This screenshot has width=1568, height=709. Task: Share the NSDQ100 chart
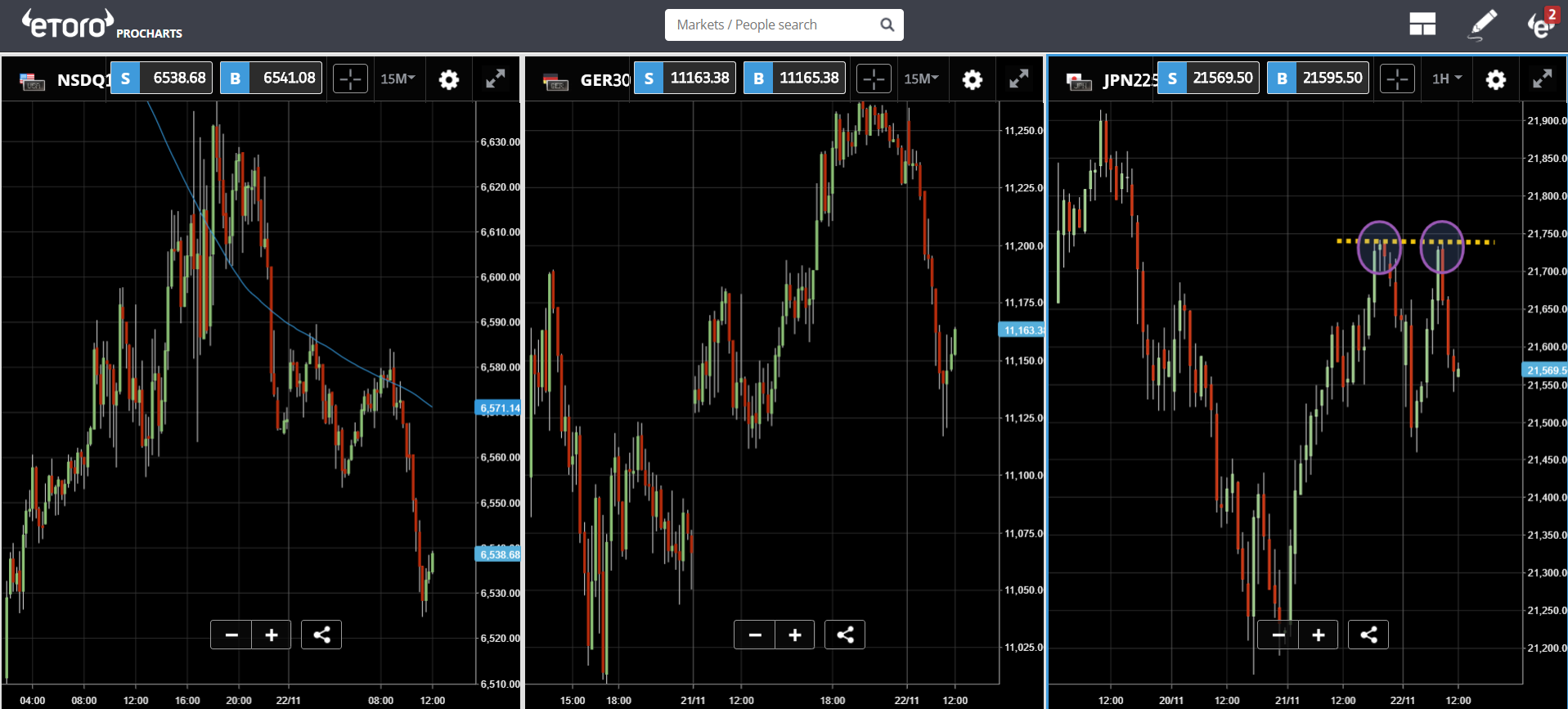[321, 635]
